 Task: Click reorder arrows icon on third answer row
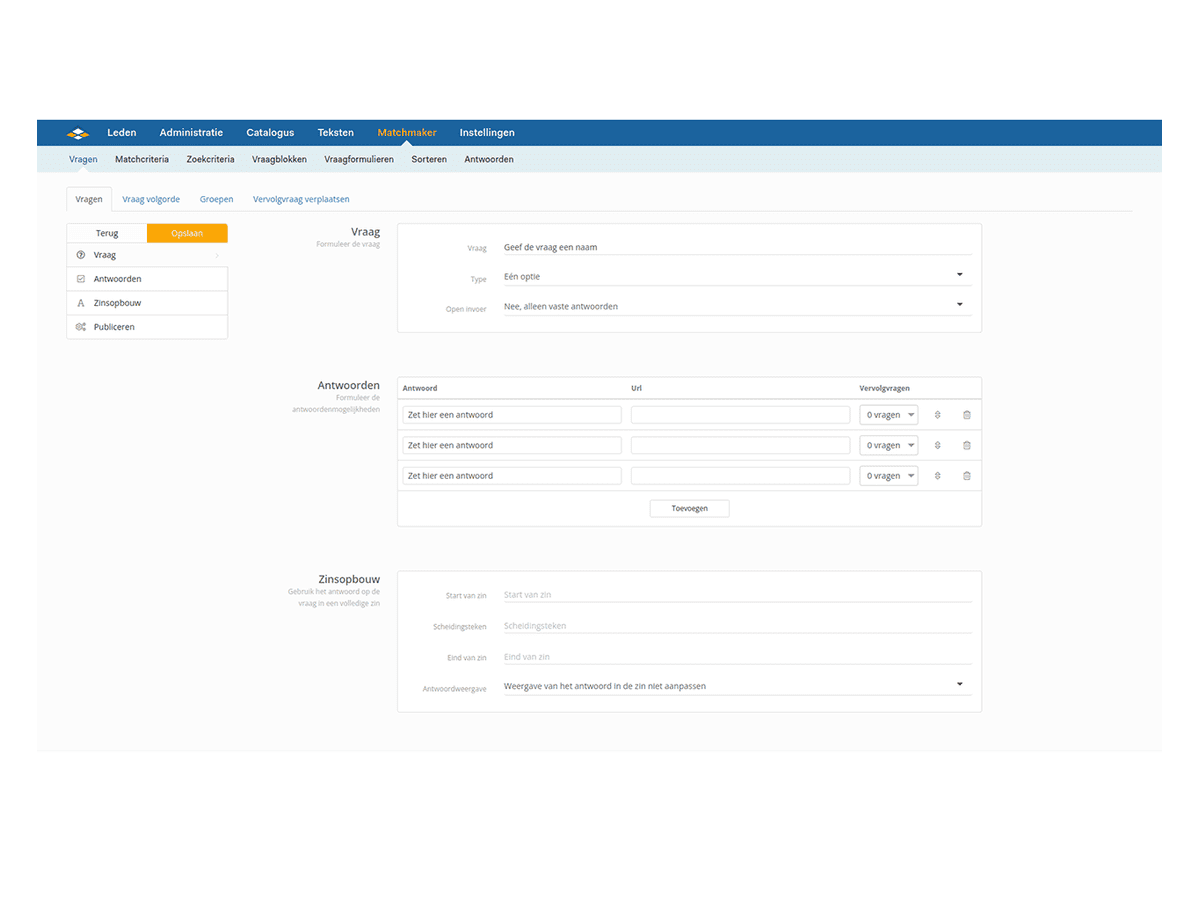coord(937,476)
